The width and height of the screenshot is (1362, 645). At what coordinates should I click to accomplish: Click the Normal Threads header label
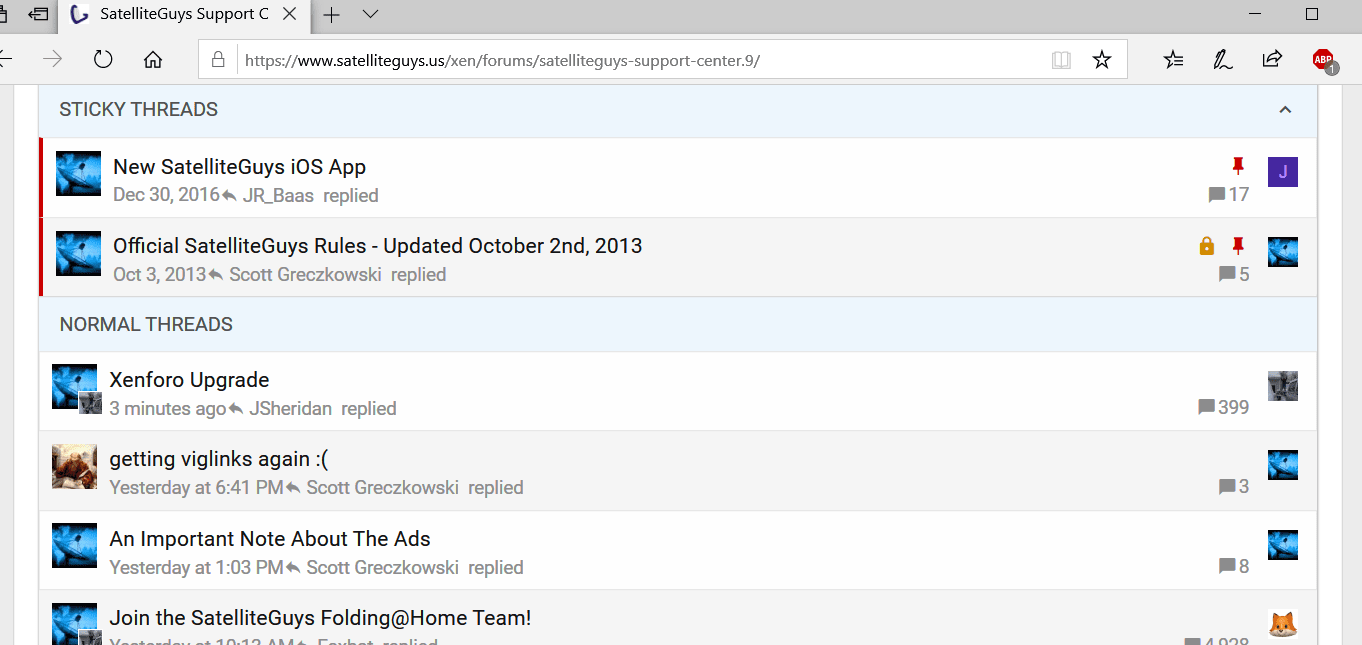click(x=146, y=324)
